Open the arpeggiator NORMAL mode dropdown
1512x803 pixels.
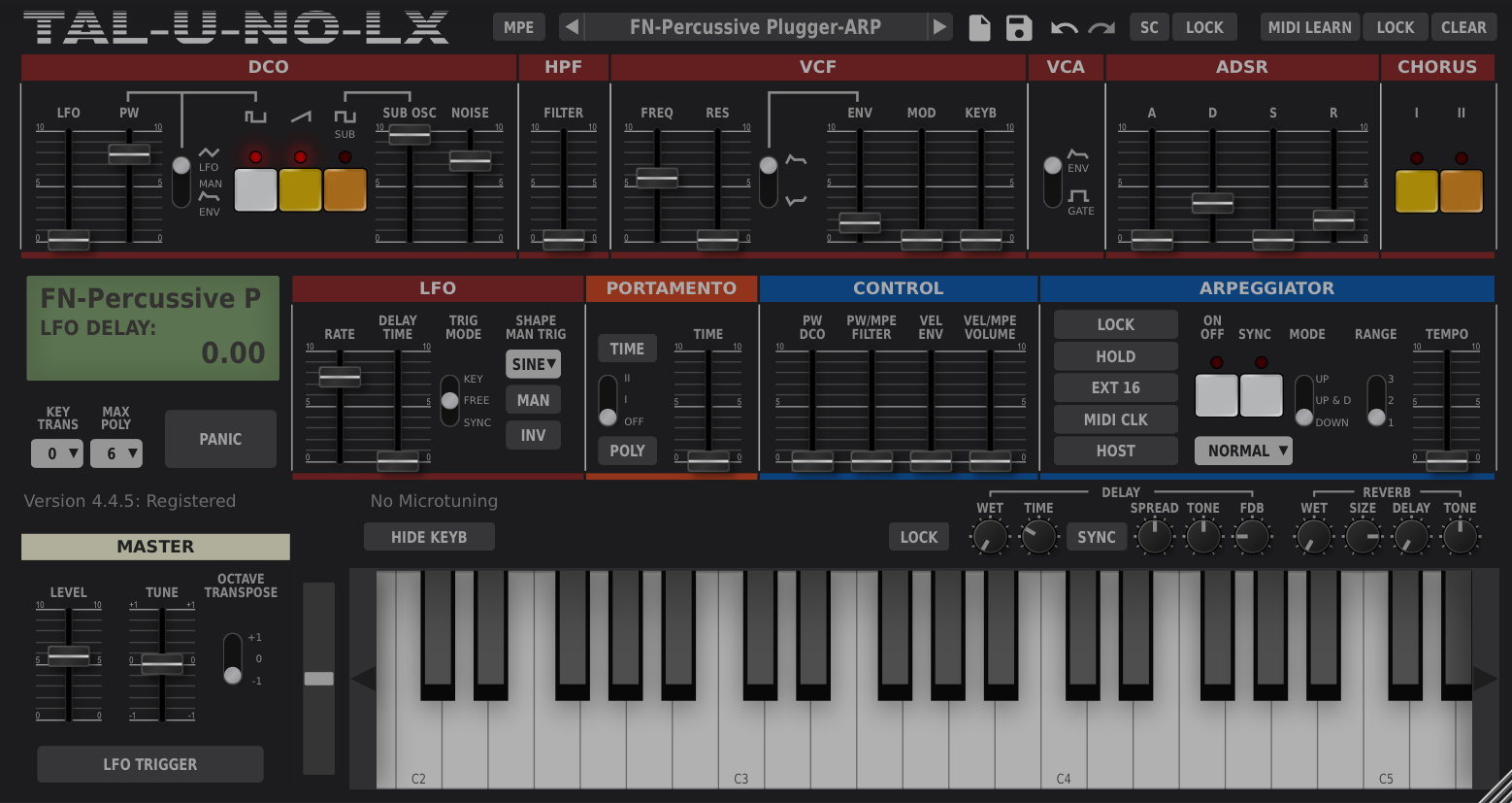1243,451
